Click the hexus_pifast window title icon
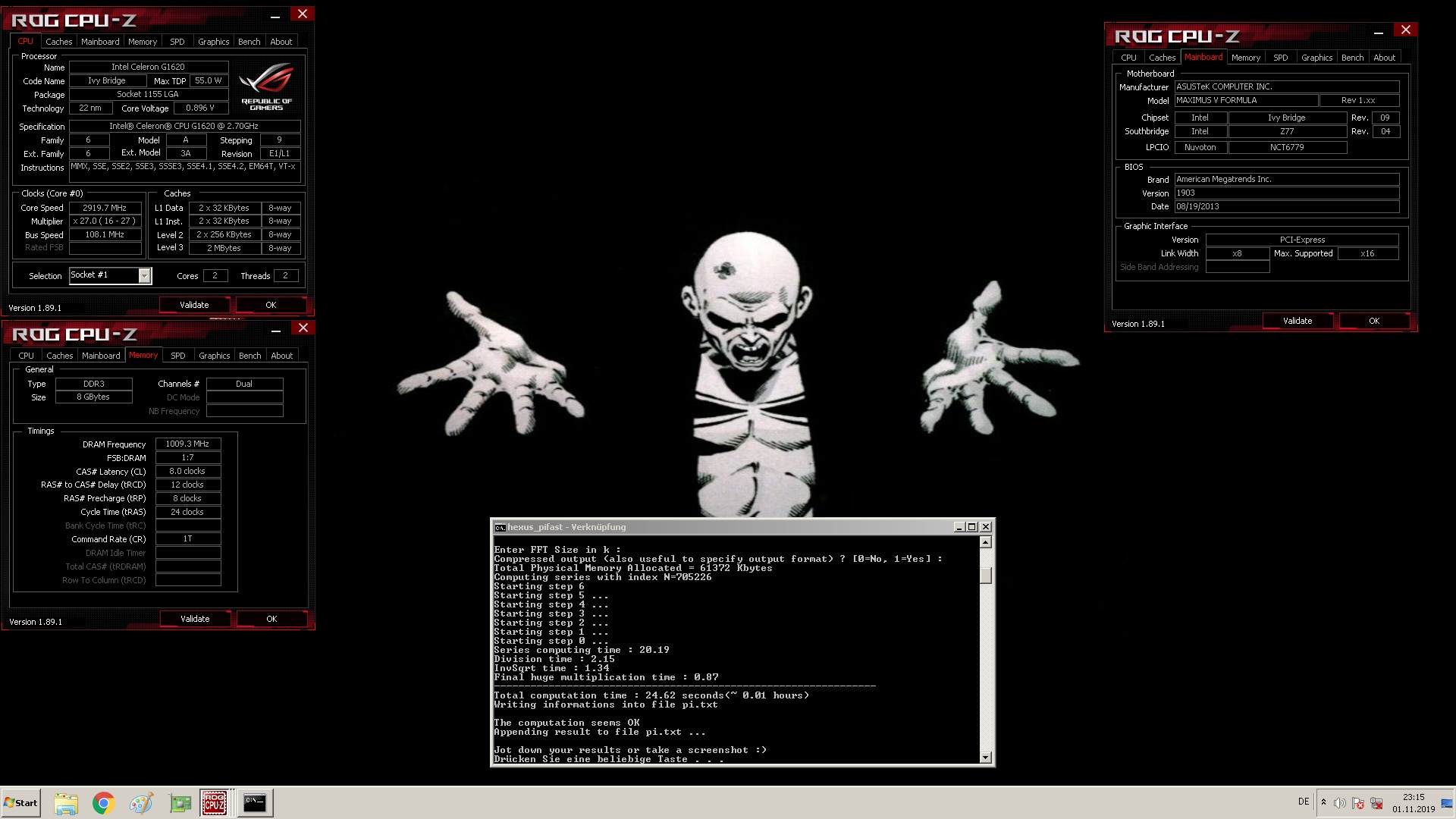 pyautogui.click(x=500, y=527)
